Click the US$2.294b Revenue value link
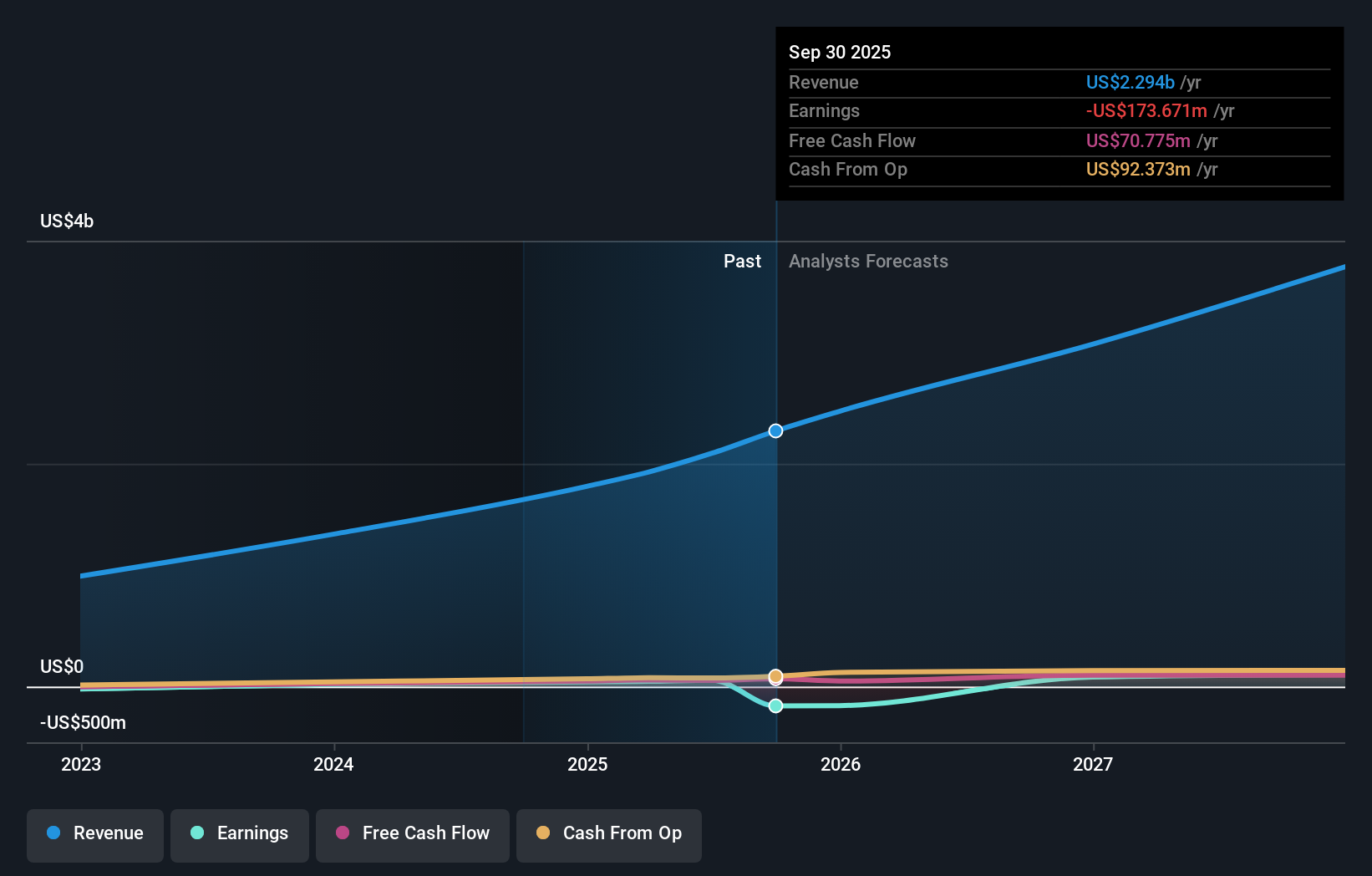1372x876 pixels. point(1130,82)
